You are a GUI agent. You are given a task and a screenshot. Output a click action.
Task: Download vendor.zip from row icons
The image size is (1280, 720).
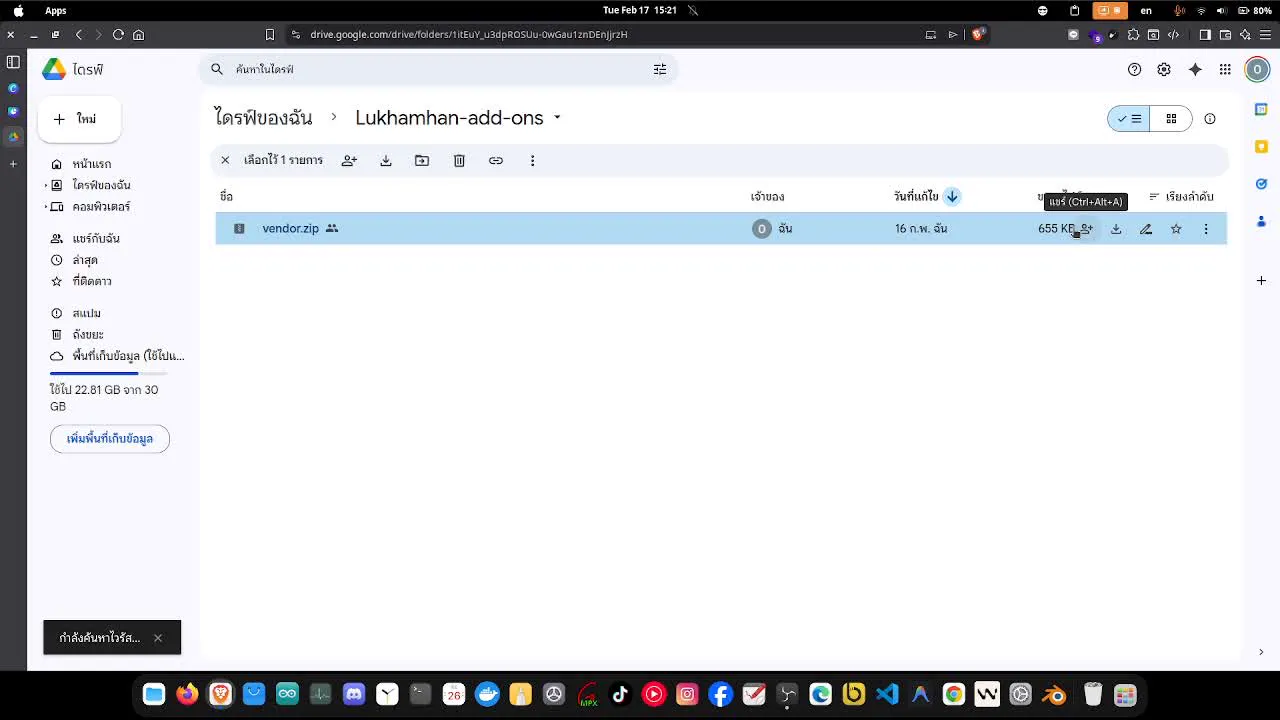1116,229
